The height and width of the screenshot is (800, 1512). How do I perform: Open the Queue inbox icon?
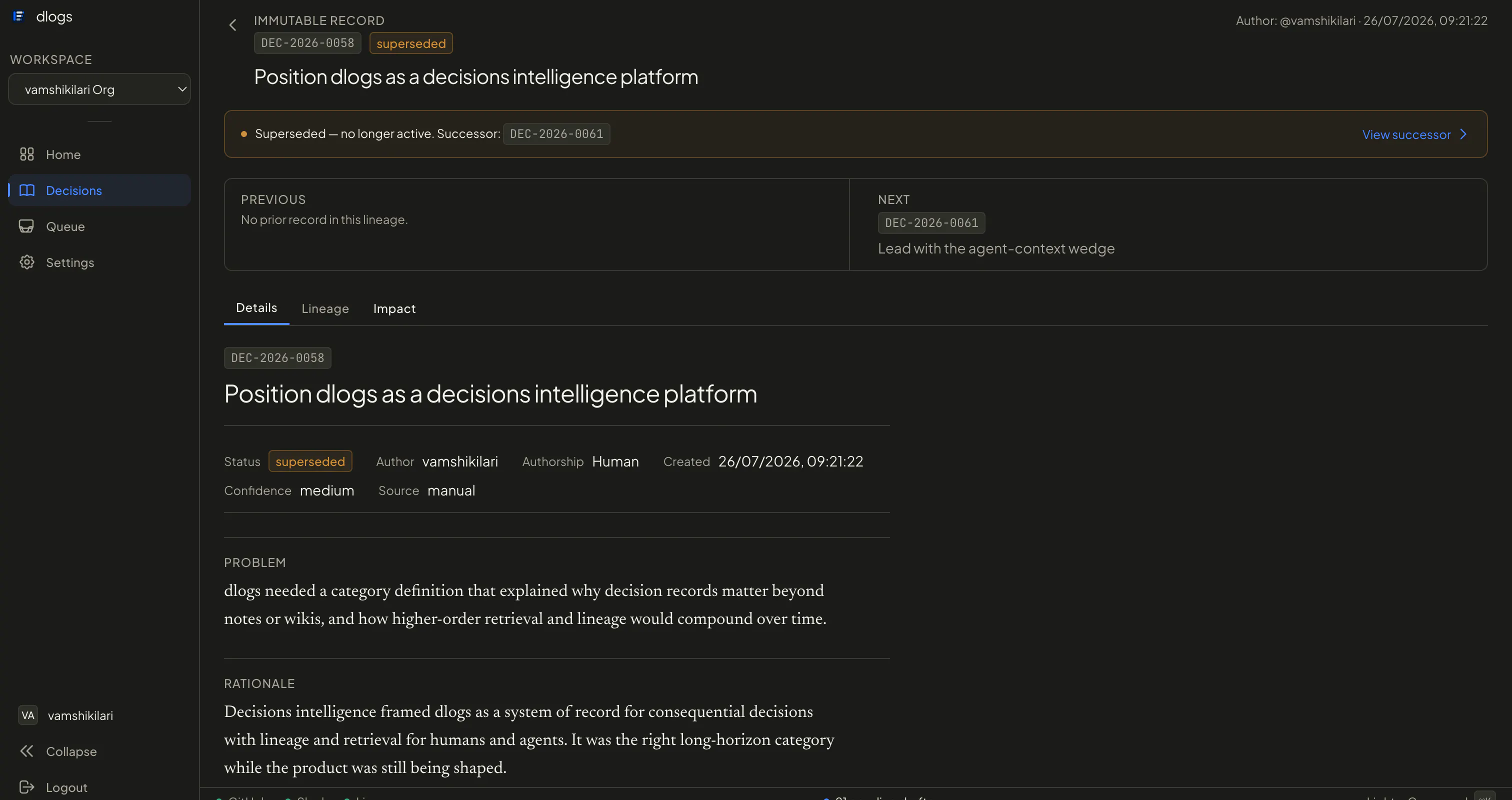pyautogui.click(x=26, y=226)
